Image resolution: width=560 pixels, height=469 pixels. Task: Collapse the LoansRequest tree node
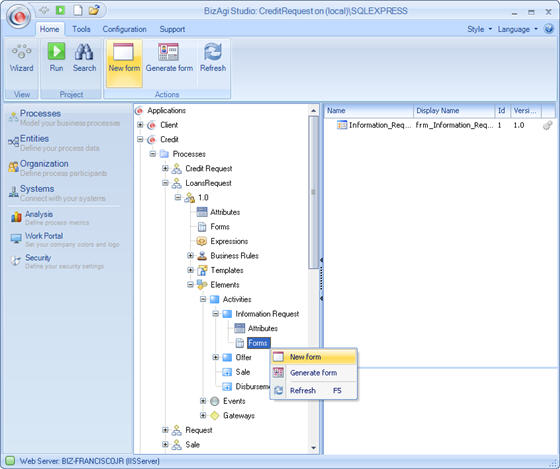coord(165,183)
